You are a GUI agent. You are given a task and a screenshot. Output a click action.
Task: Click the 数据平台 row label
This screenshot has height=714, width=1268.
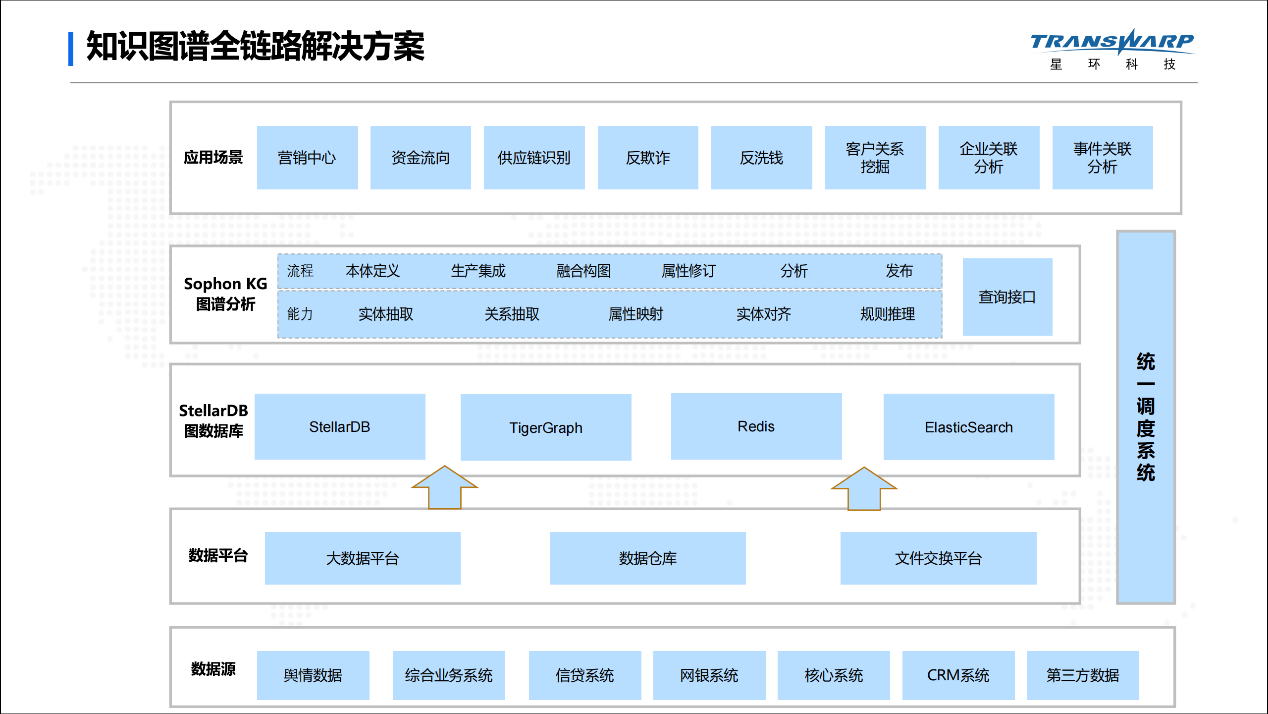218,556
